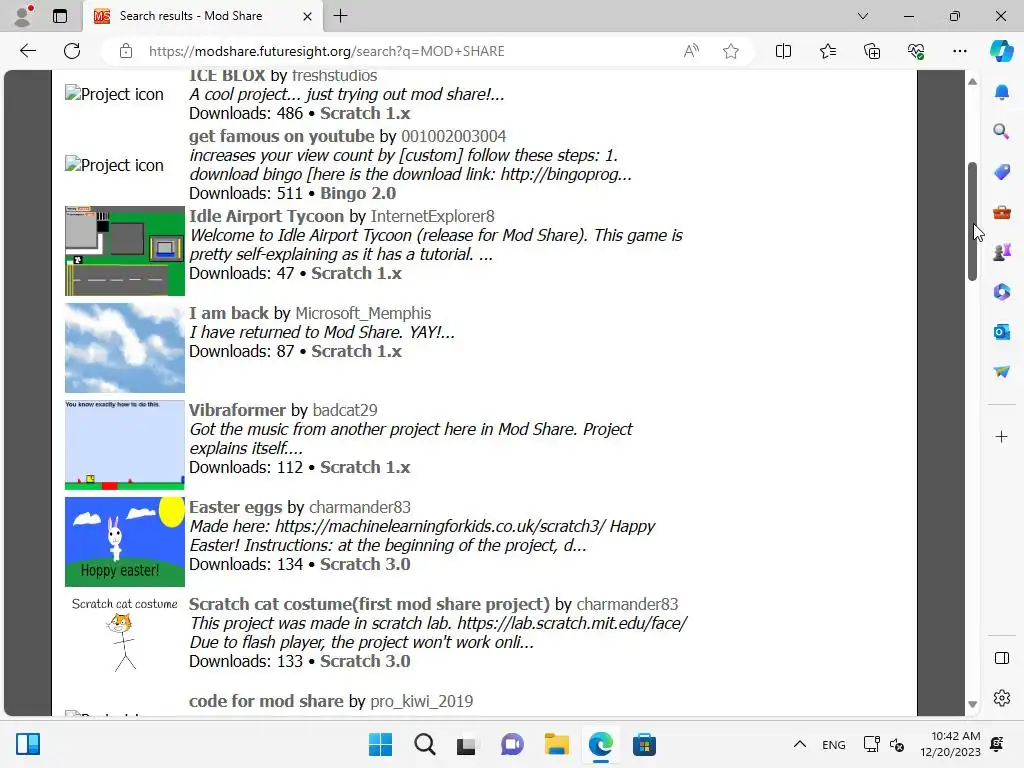Add this page to favorites star

731,51
